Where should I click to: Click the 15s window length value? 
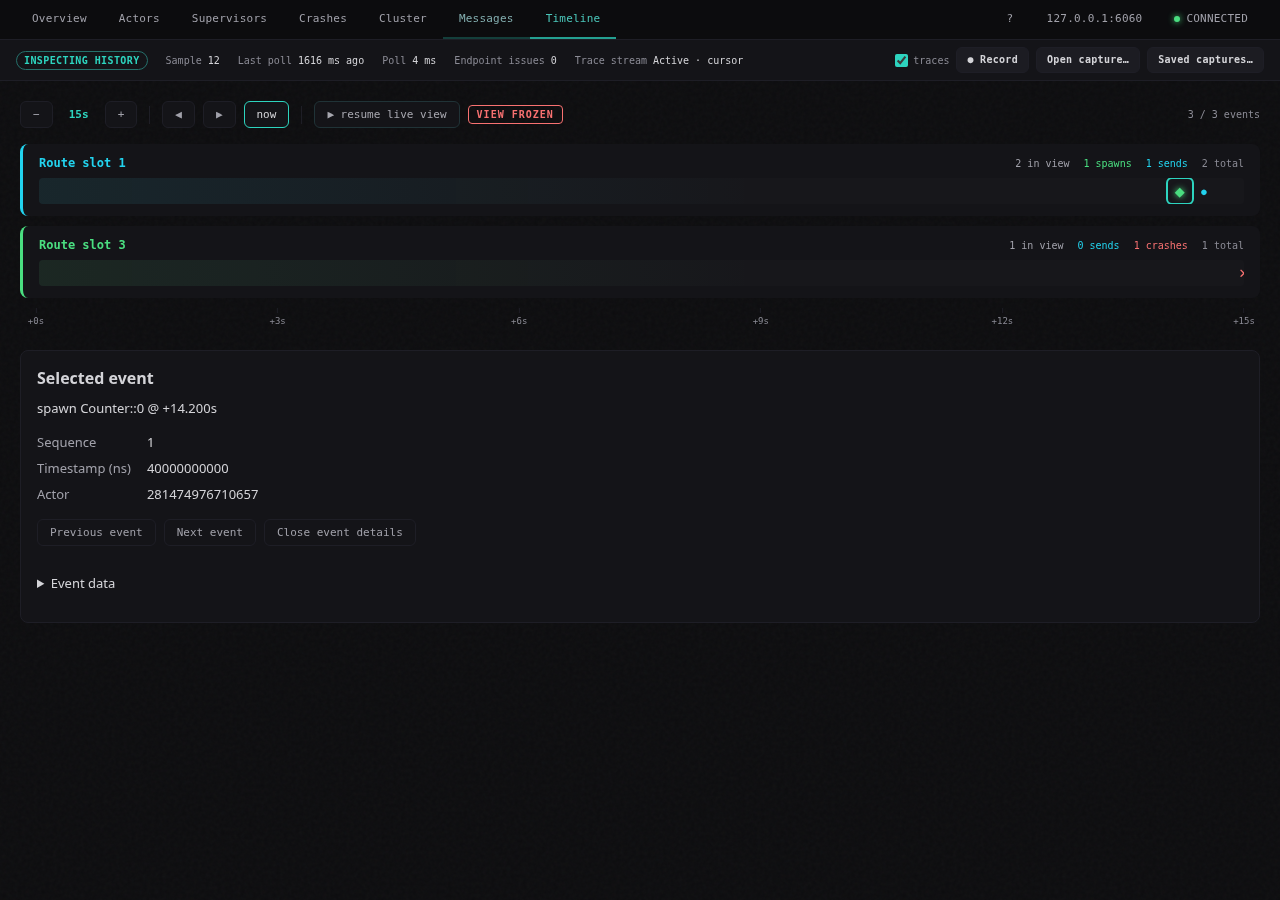pyautogui.click(x=79, y=114)
